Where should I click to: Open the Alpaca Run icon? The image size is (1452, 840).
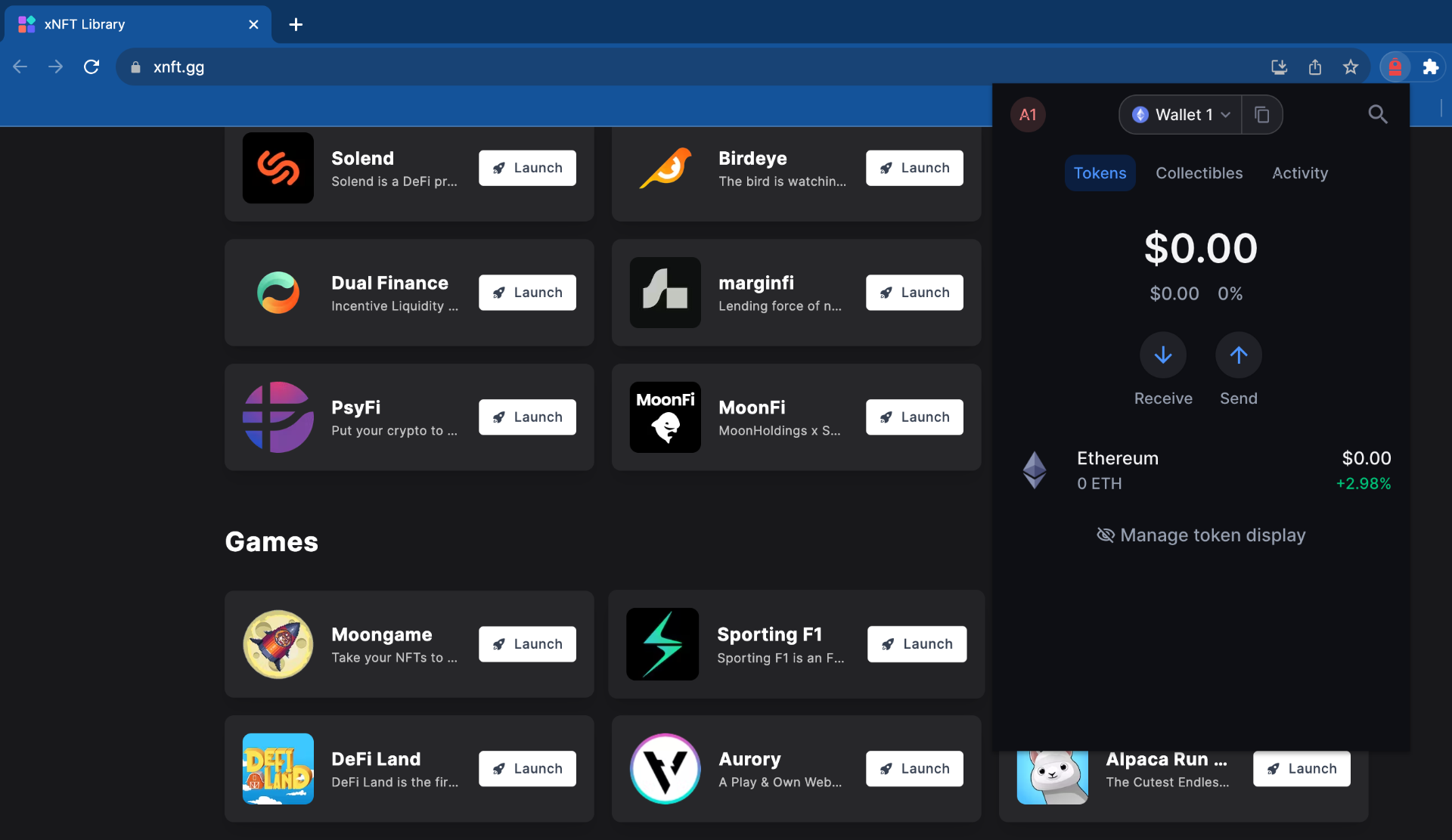1052,777
